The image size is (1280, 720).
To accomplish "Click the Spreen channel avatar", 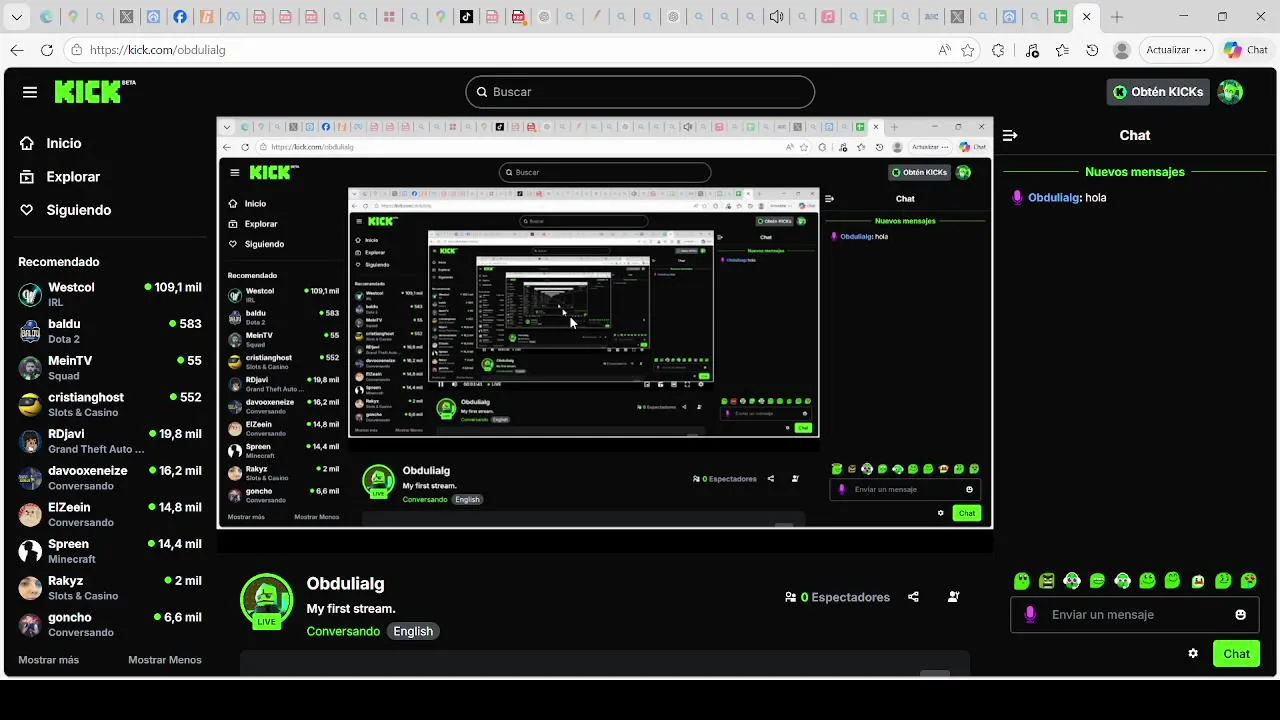I will click(30, 551).
